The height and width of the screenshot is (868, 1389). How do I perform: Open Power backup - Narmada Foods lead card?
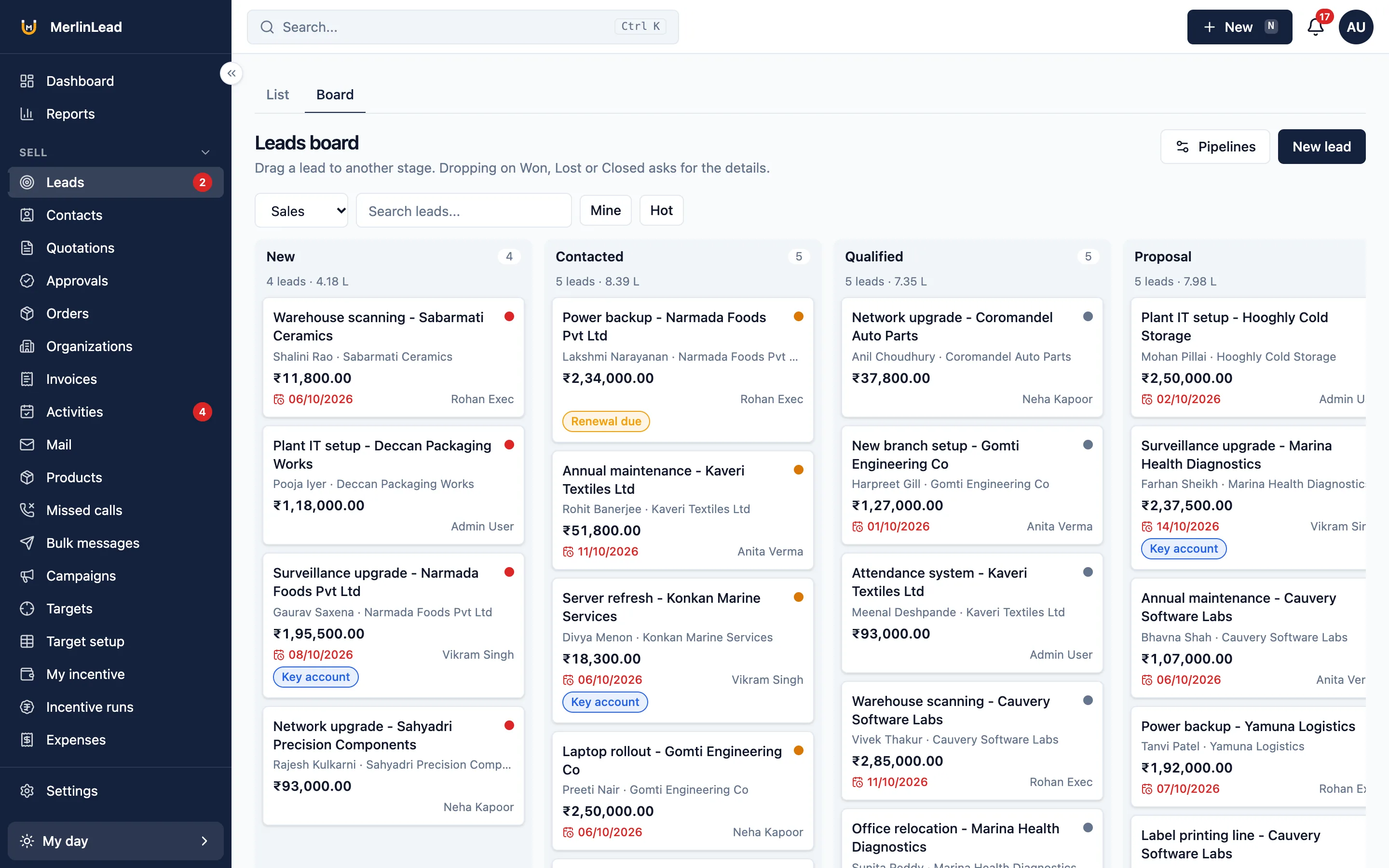[682, 369]
